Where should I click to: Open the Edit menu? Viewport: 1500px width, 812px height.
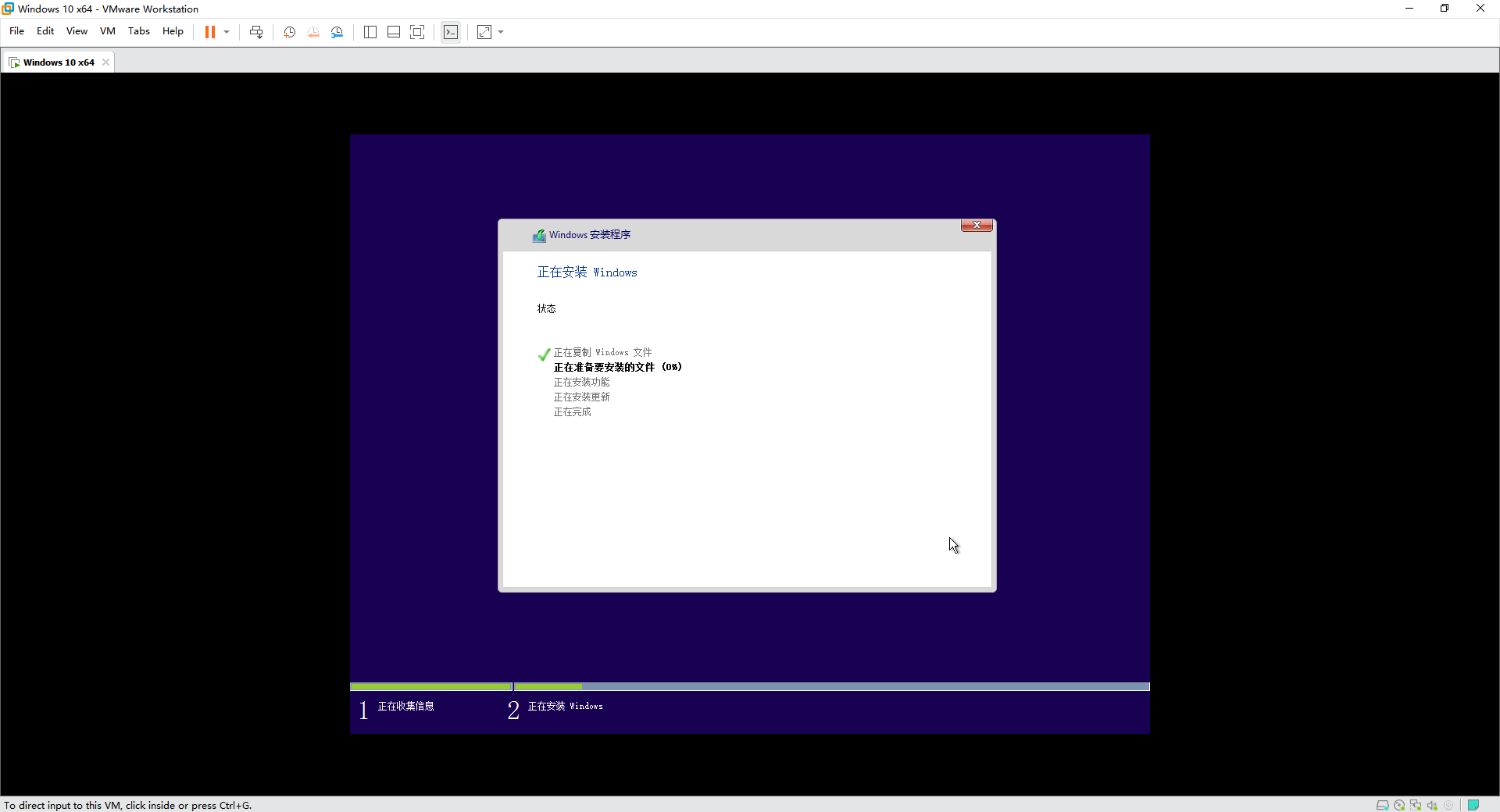pos(45,31)
